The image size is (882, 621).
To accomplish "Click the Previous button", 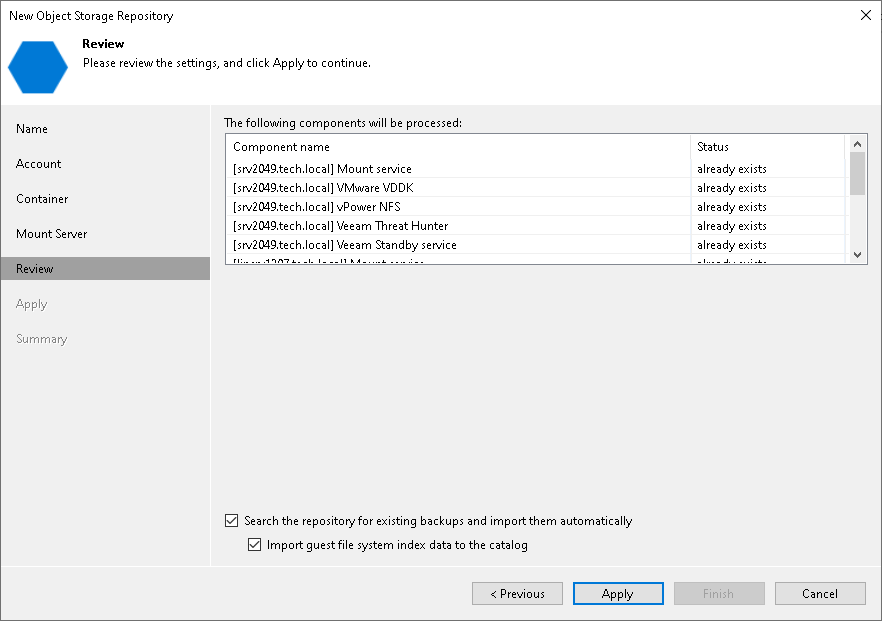I will [x=517, y=593].
